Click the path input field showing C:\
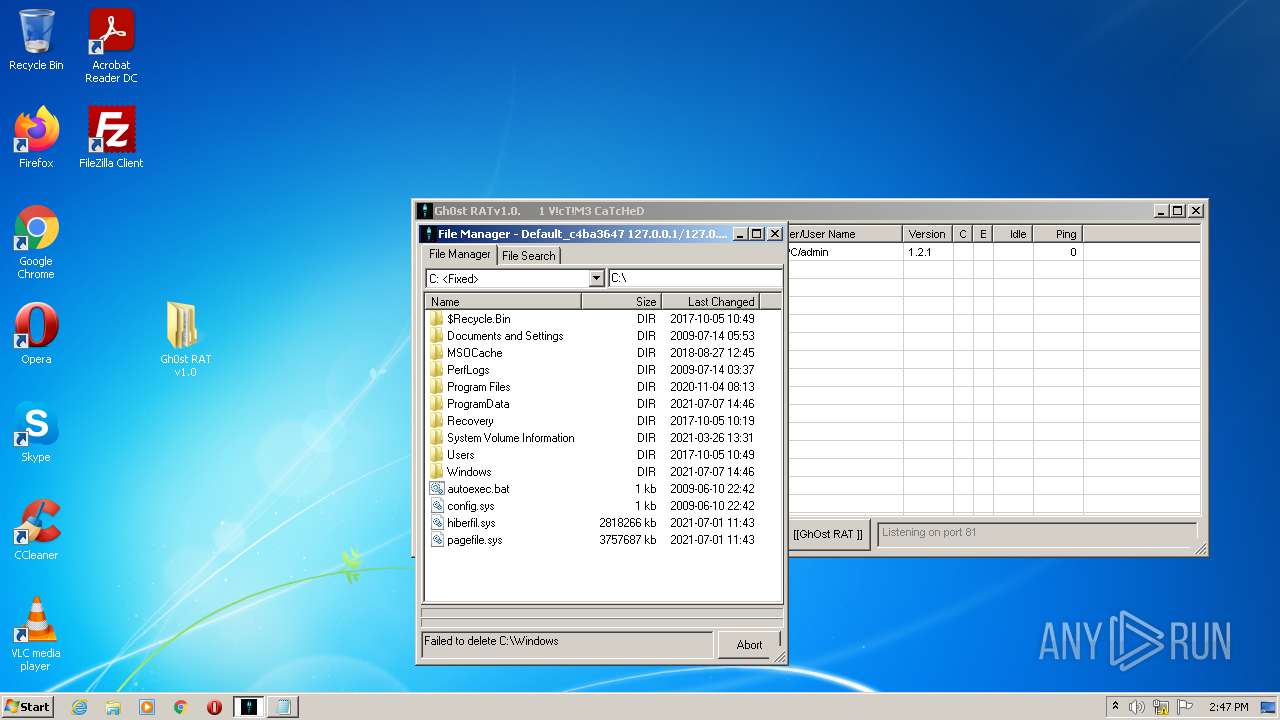 (x=695, y=278)
